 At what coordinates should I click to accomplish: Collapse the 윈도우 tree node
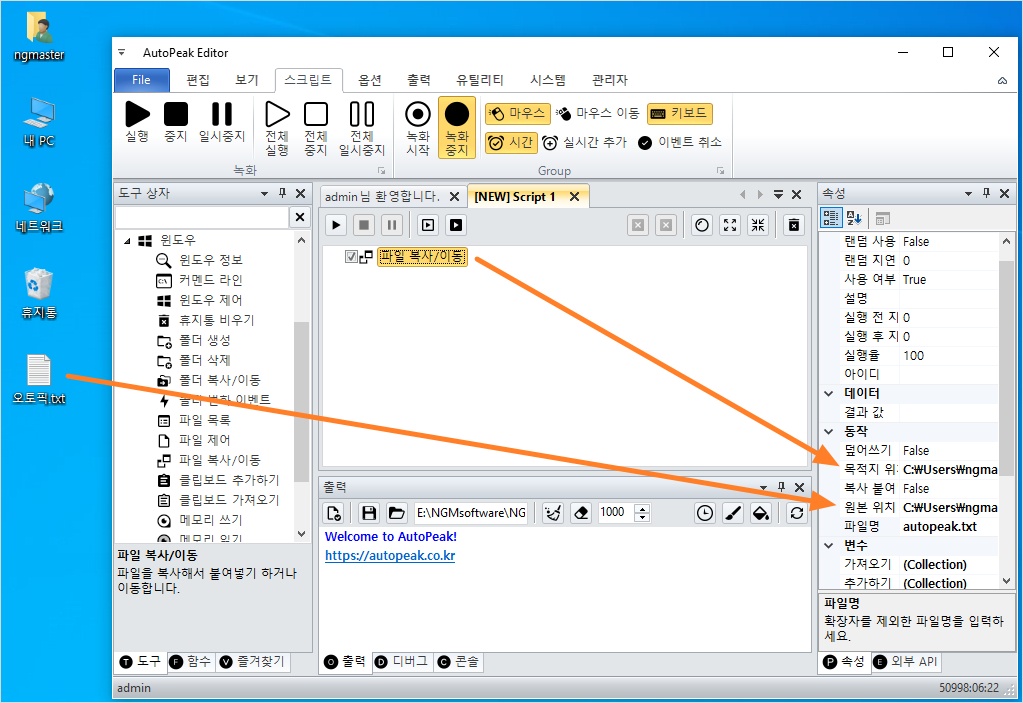(x=127, y=241)
